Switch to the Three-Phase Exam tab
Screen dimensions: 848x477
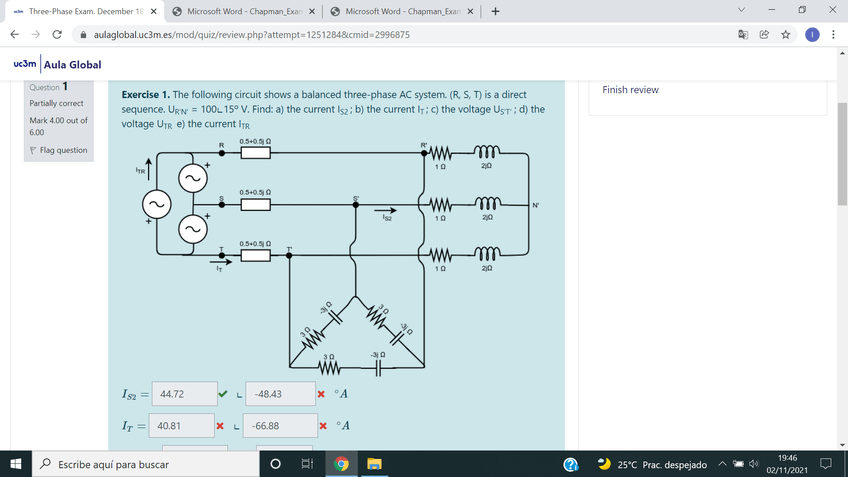(78, 11)
